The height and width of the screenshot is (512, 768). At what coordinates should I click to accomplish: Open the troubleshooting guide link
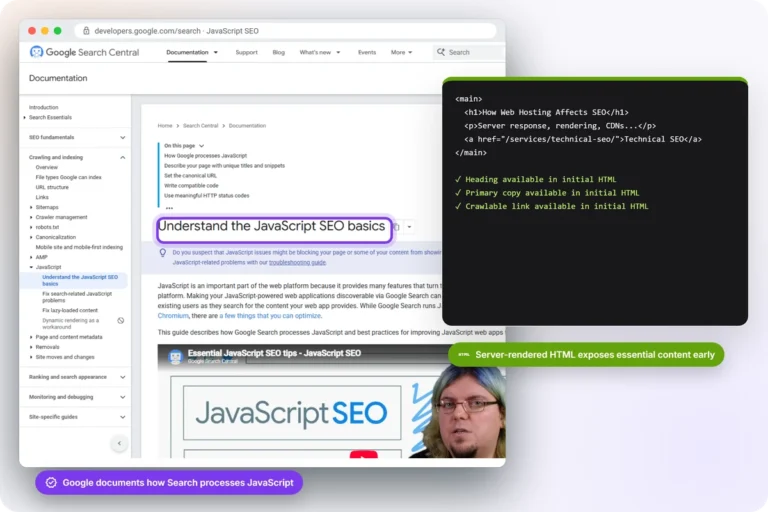pos(297,262)
